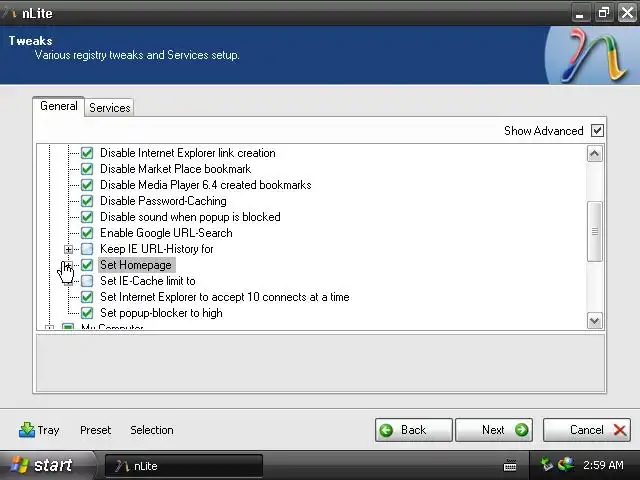Toggle the Show Advanced checkbox

pos(597,131)
